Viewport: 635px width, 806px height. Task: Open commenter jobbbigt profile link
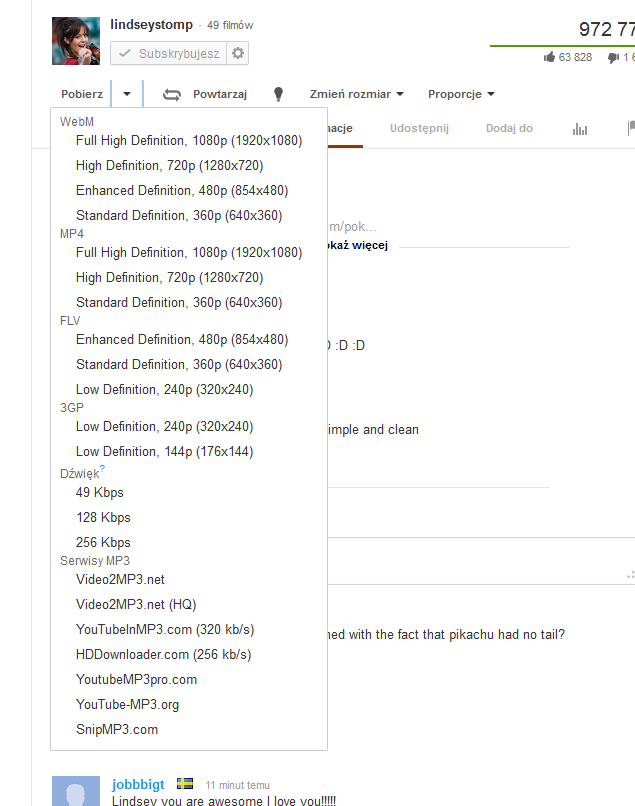click(138, 784)
